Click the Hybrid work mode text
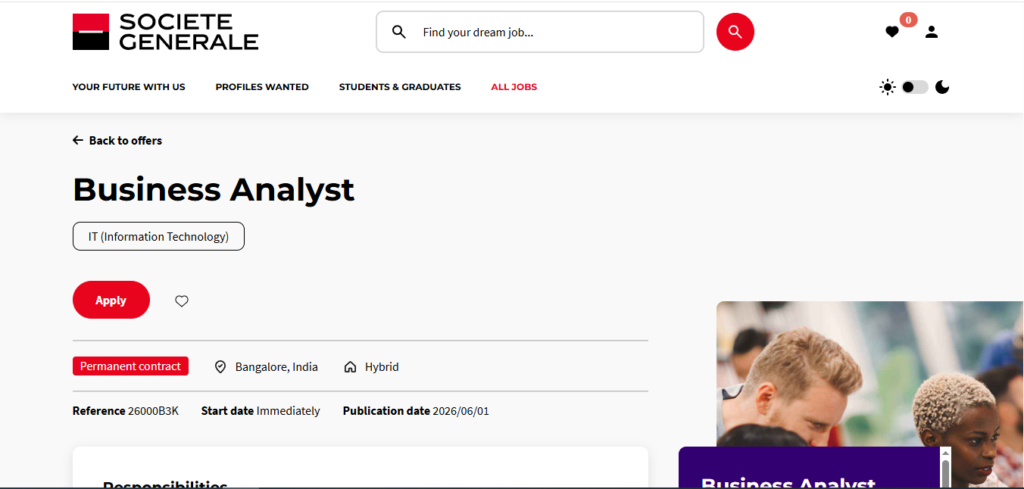 click(381, 367)
